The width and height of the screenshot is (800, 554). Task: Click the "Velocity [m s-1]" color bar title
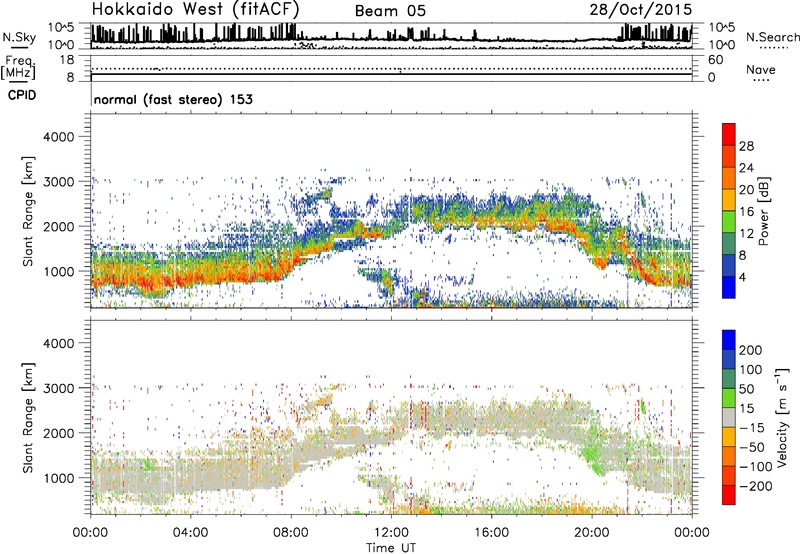click(x=782, y=417)
